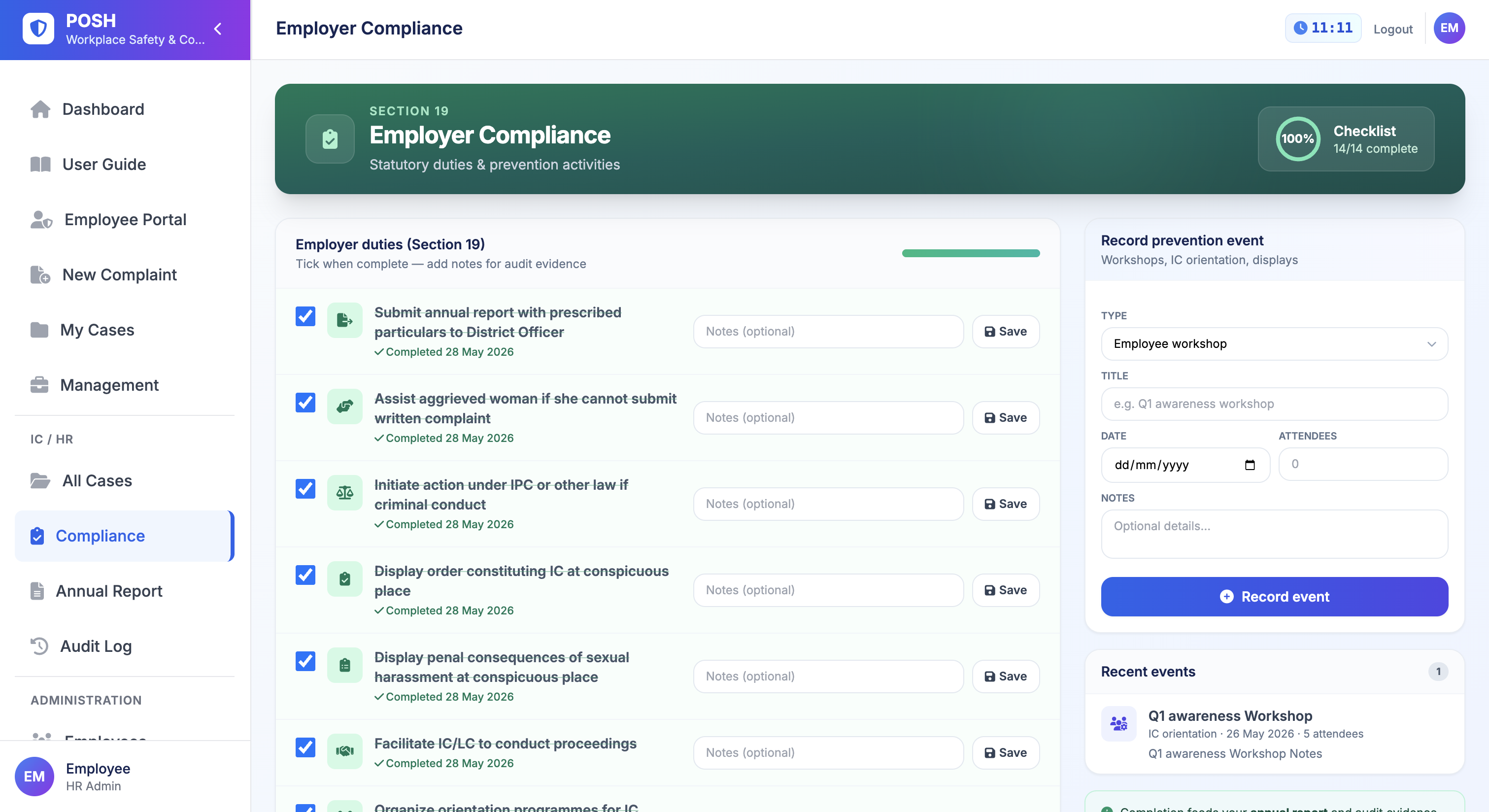The width and height of the screenshot is (1489, 812).
Task: Click notes field for Initiate action IPC
Action: [x=828, y=504]
